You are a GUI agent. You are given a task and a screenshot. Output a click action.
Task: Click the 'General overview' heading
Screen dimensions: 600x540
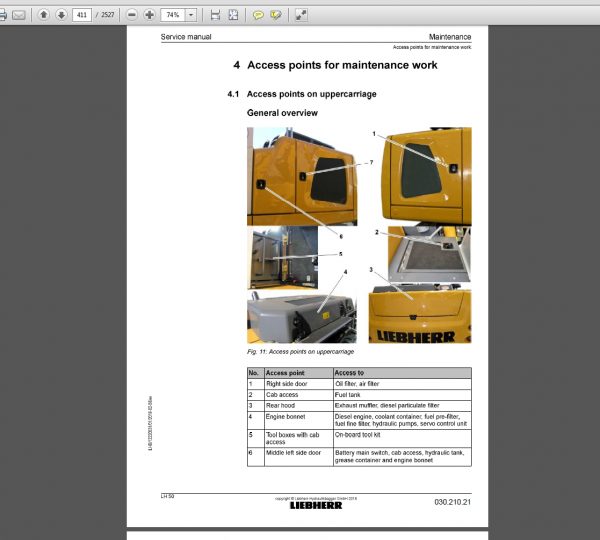click(282, 113)
